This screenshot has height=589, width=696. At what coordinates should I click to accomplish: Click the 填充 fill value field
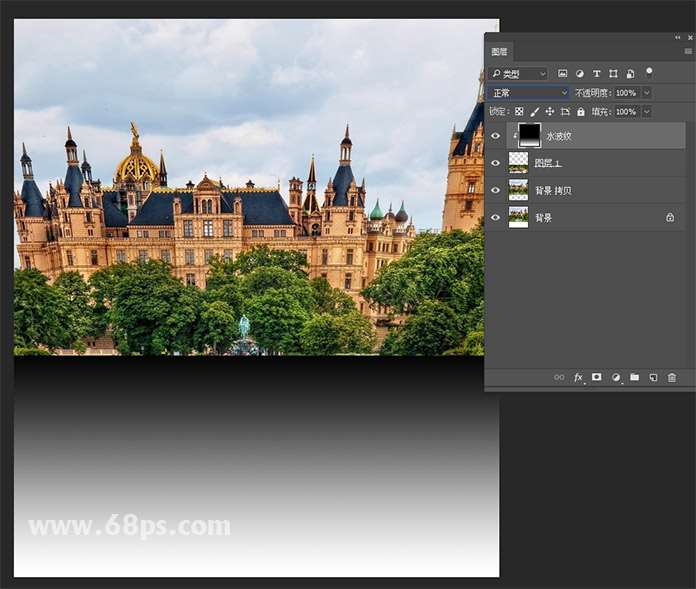click(626, 112)
